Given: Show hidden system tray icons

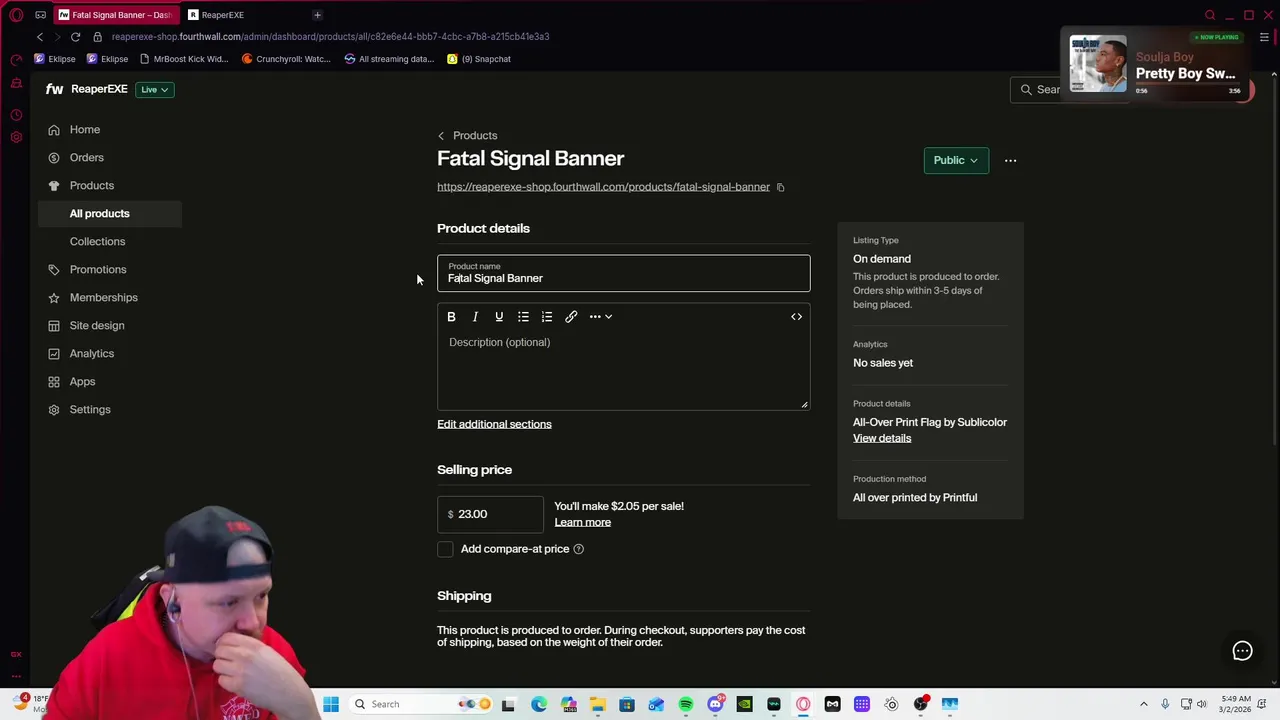Looking at the screenshot, I should [x=1146, y=704].
